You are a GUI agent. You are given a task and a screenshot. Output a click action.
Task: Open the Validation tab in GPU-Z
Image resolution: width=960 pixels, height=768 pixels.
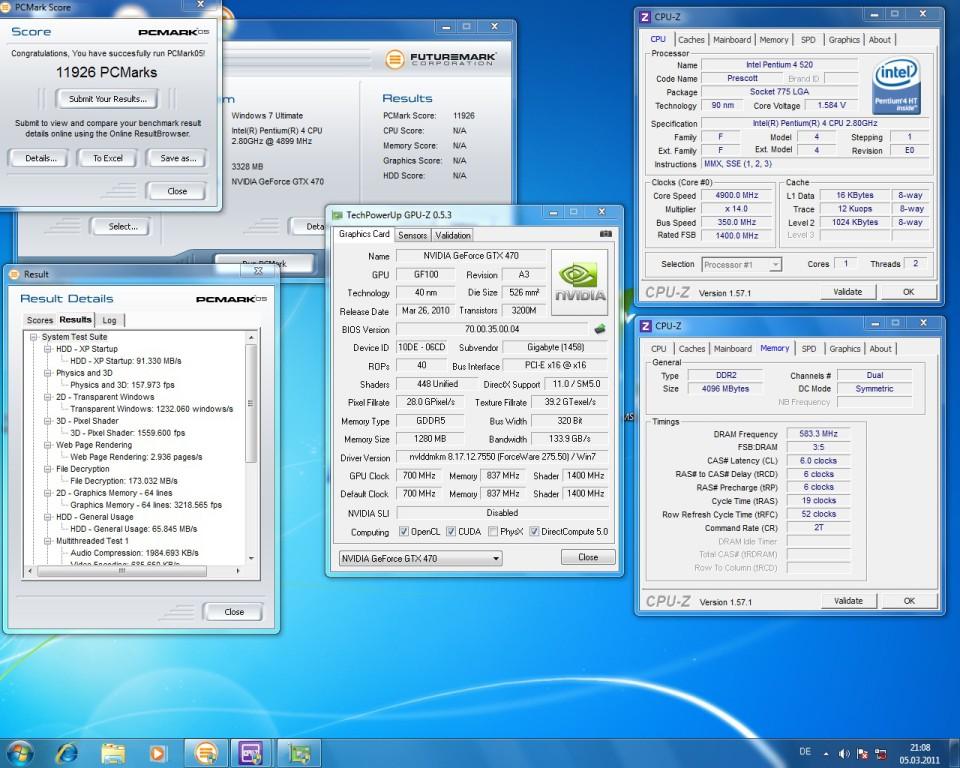(x=453, y=235)
